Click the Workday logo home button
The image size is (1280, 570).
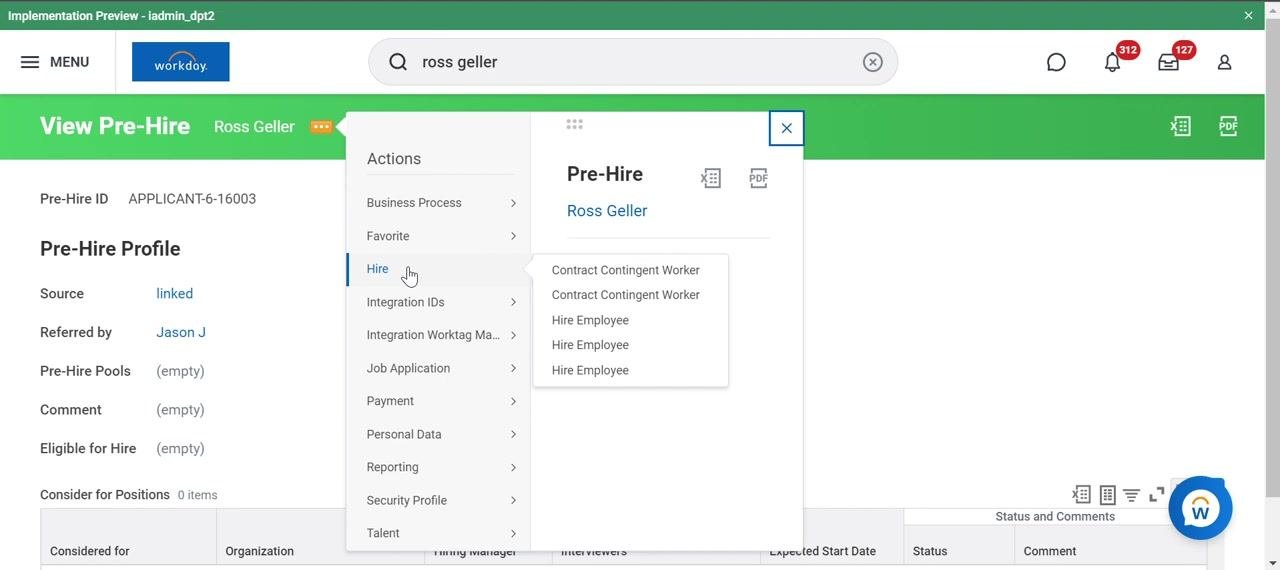(180, 62)
